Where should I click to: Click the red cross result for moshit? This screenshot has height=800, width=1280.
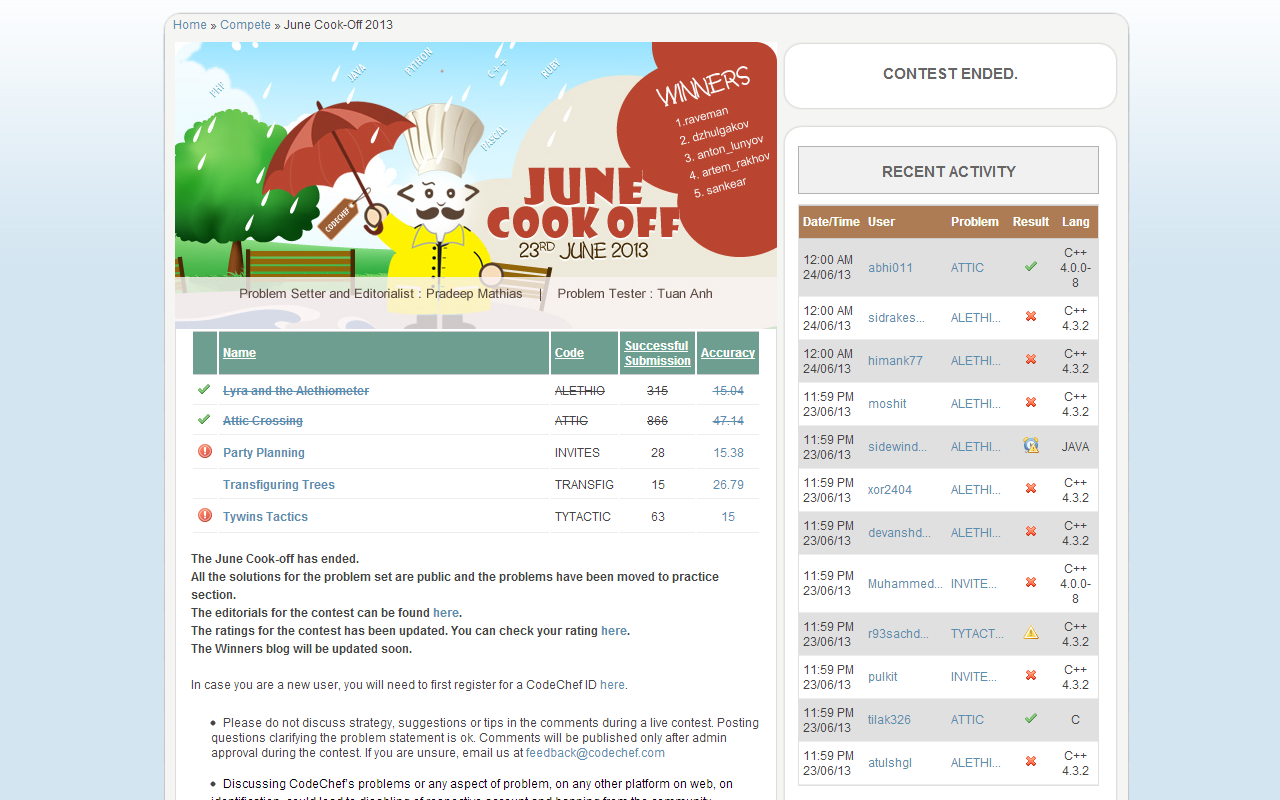pos(1031,403)
